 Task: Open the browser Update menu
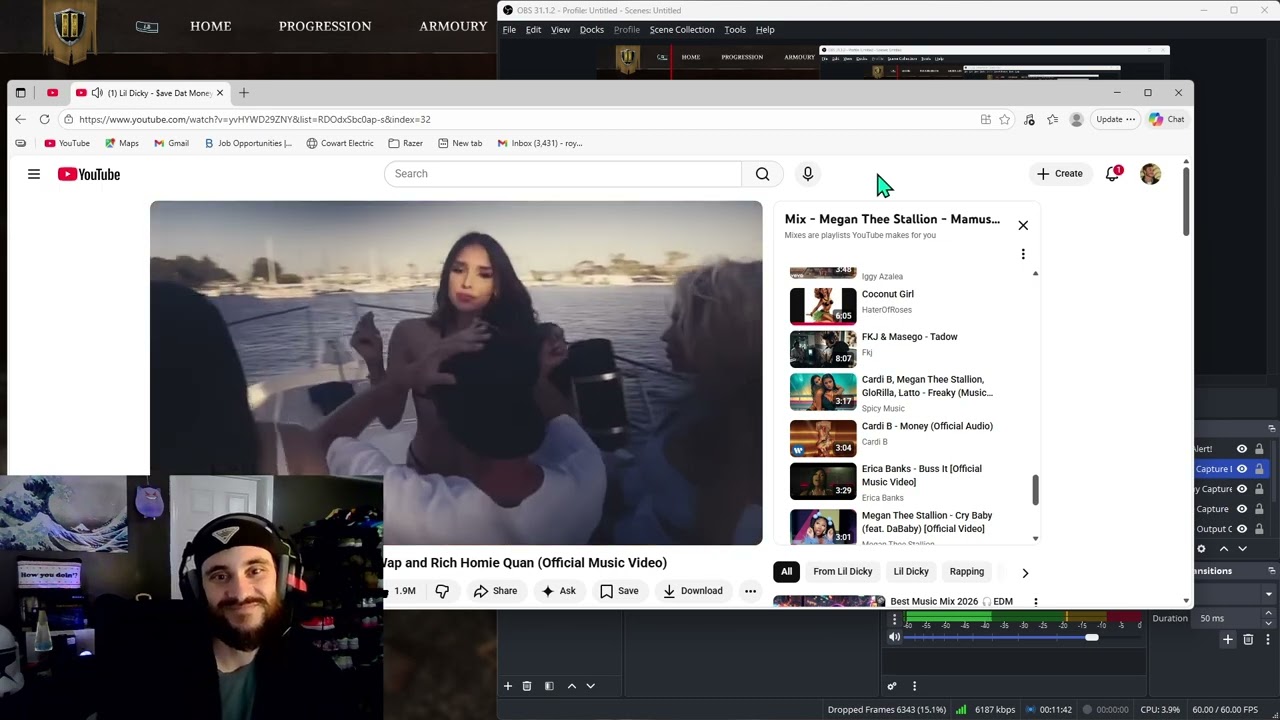[1115, 120]
